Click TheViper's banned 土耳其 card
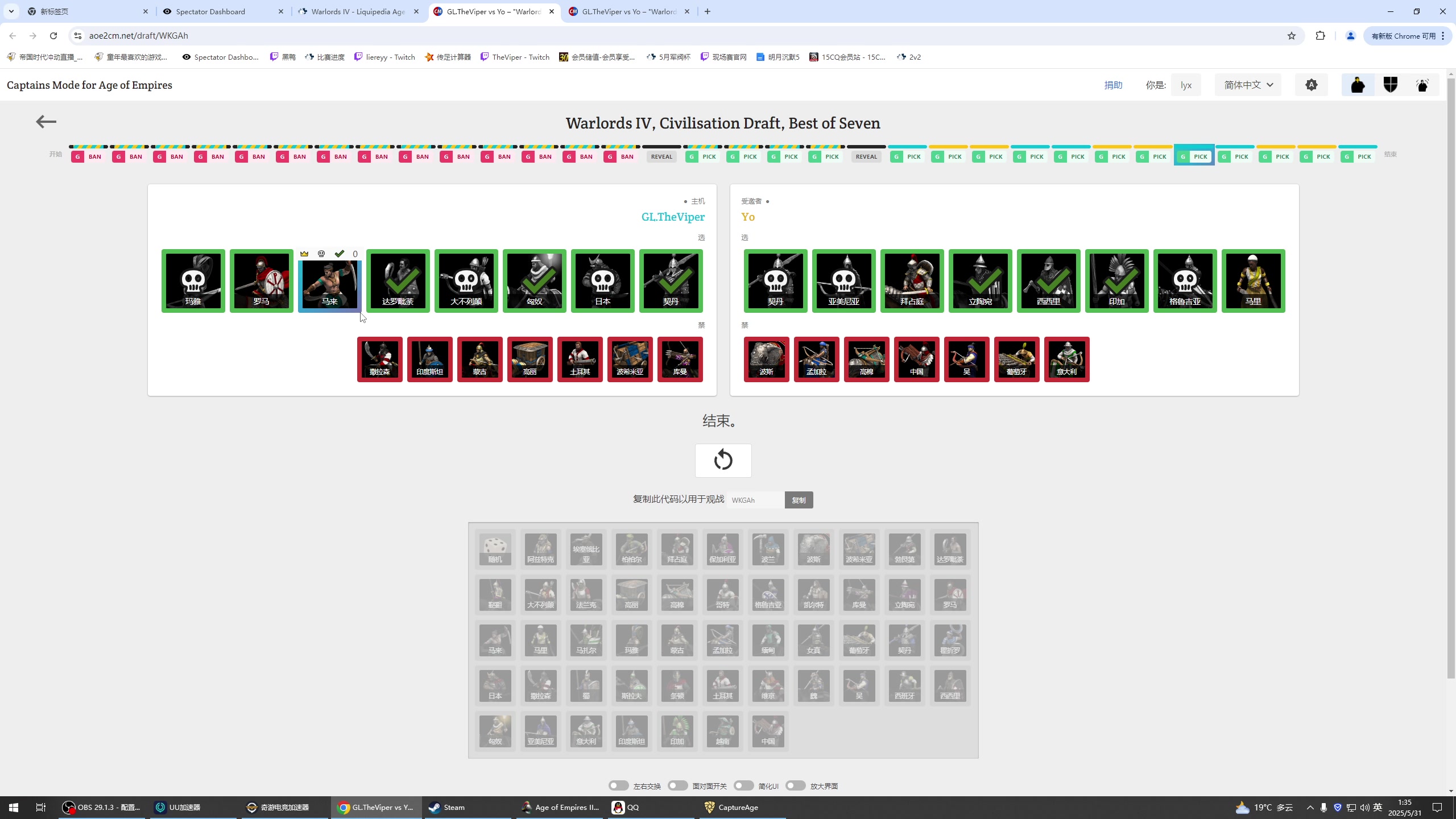 click(x=580, y=359)
